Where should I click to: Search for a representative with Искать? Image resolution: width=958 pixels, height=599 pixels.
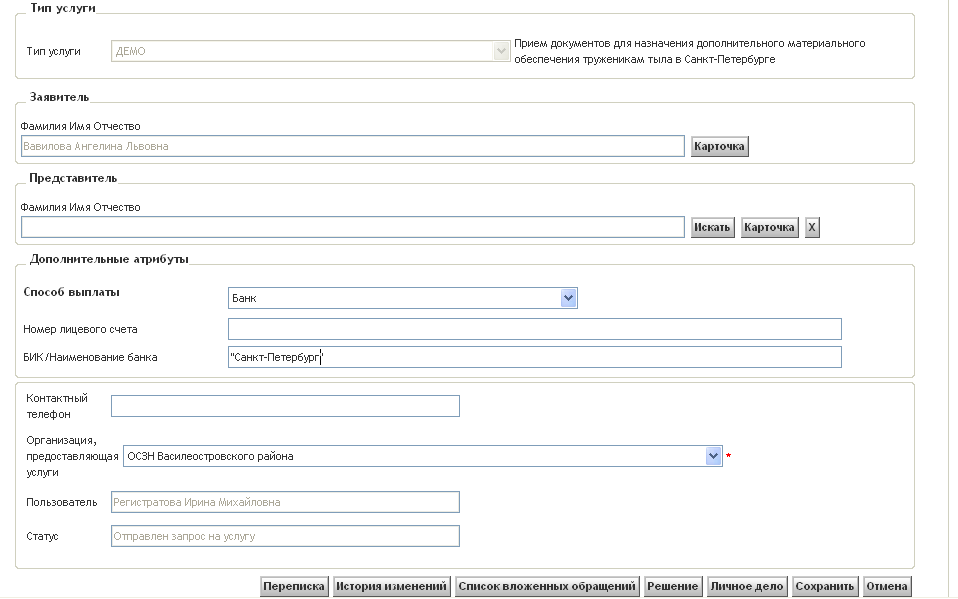click(x=712, y=227)
